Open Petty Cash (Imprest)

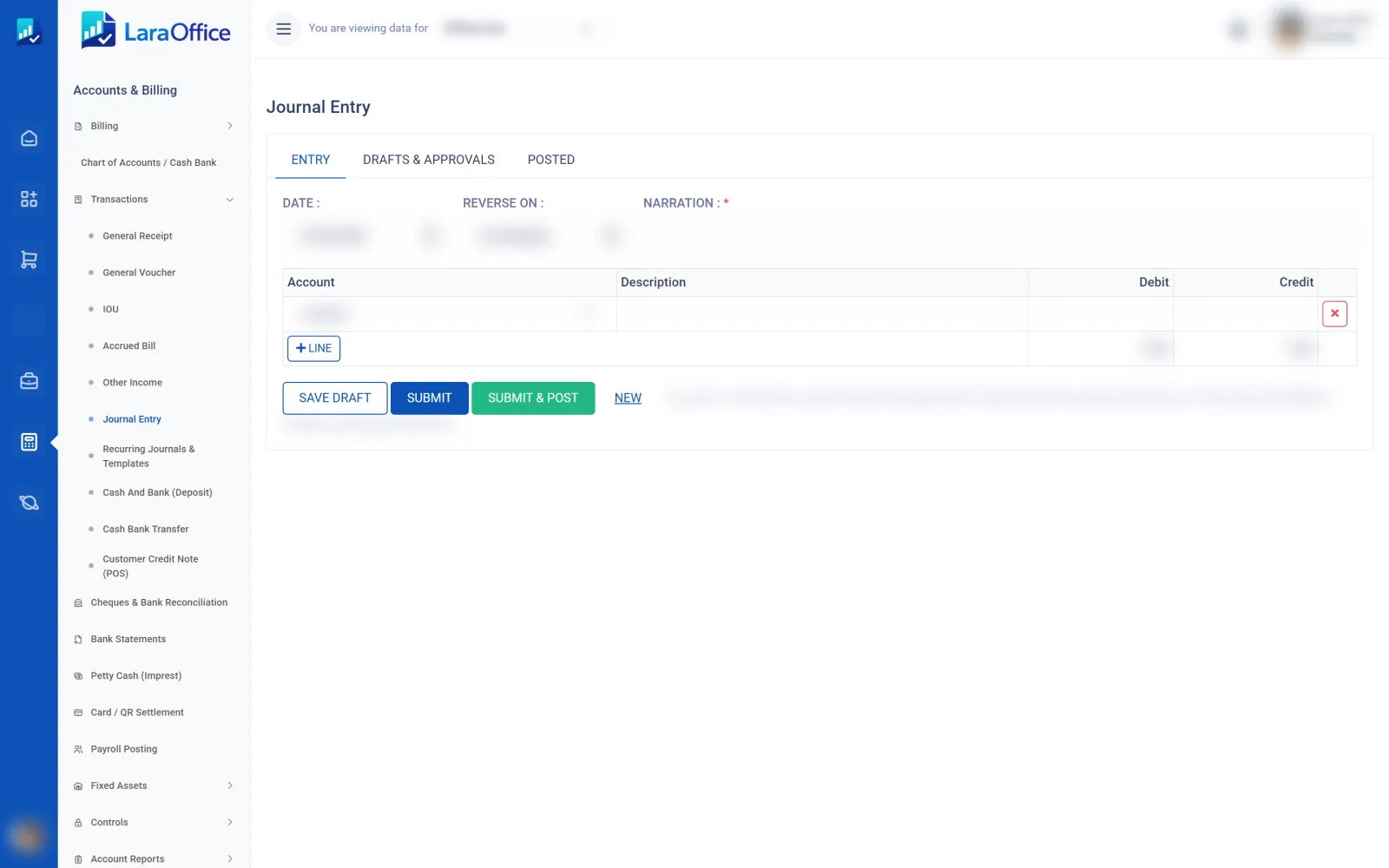coord(136,675)
